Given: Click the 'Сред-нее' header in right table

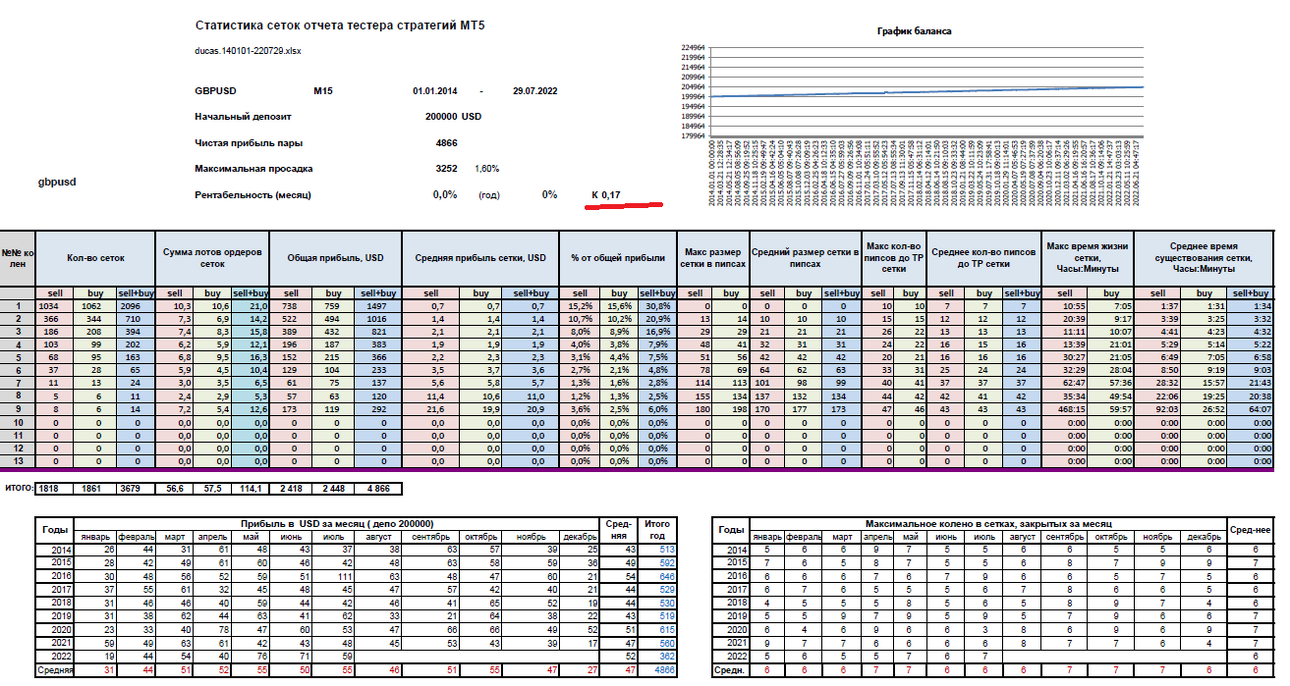Looking at the screenshot, I should point(1249,529).
